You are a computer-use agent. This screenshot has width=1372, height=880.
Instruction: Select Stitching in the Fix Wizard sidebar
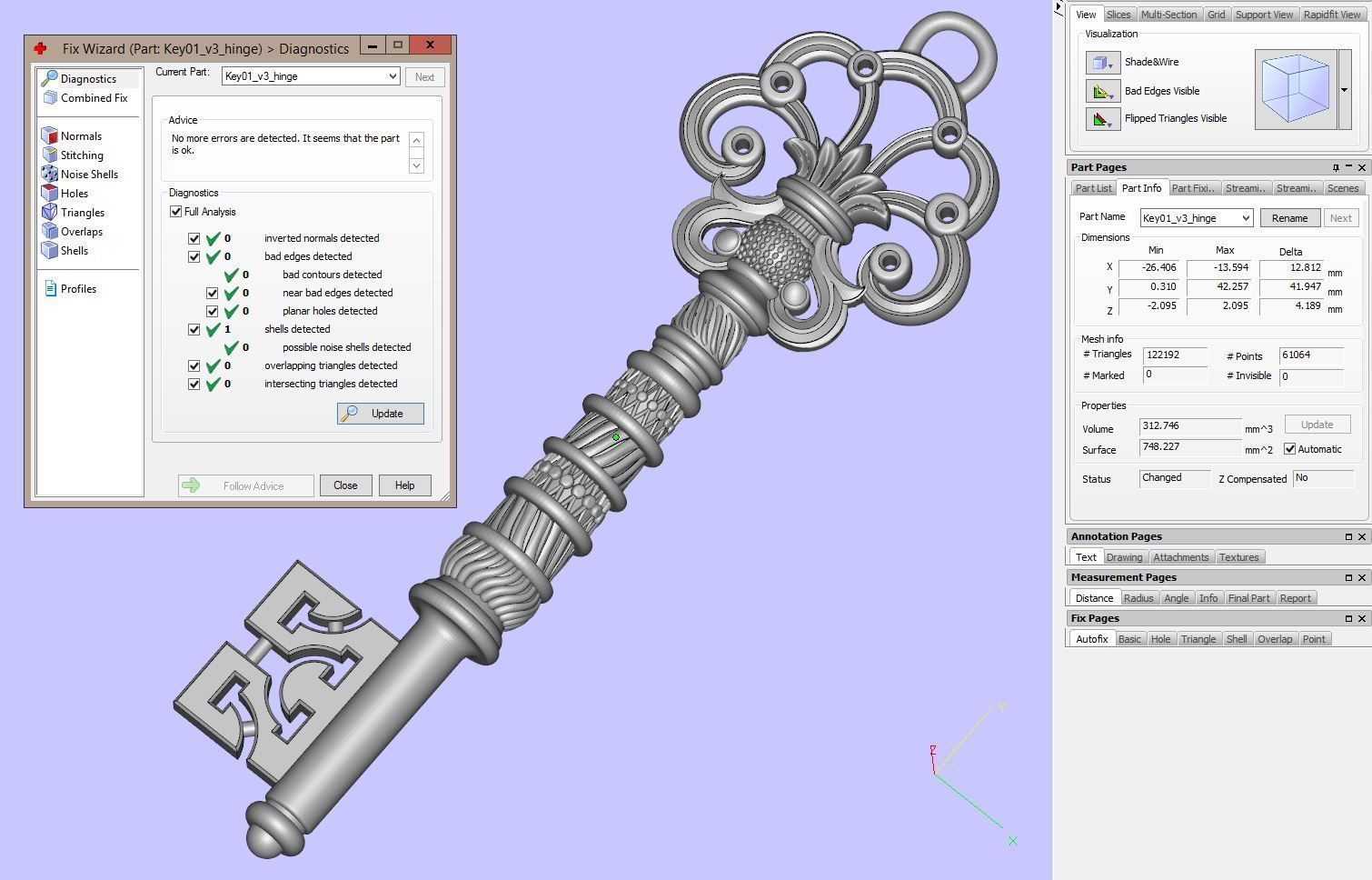point(82,155)
